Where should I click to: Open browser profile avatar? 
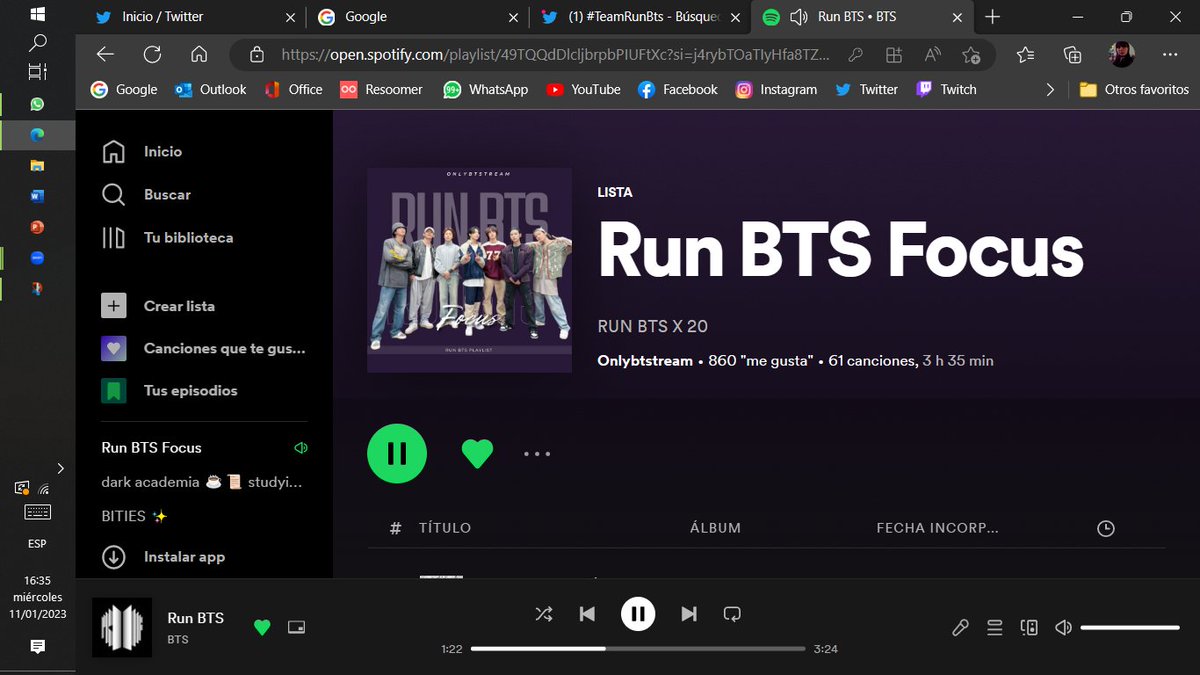pos(1122,55)
